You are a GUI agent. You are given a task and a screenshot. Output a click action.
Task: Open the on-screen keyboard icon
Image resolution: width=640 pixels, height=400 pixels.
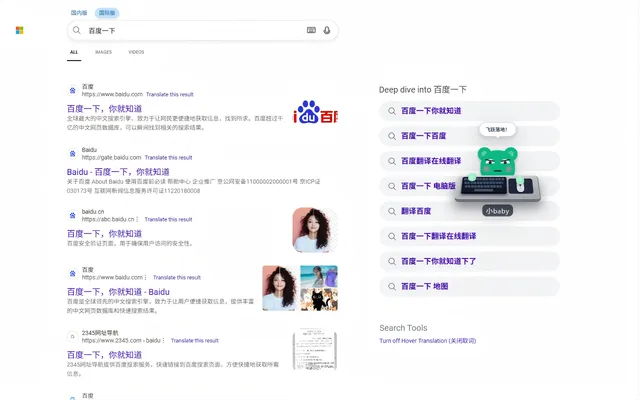(311, 30)
